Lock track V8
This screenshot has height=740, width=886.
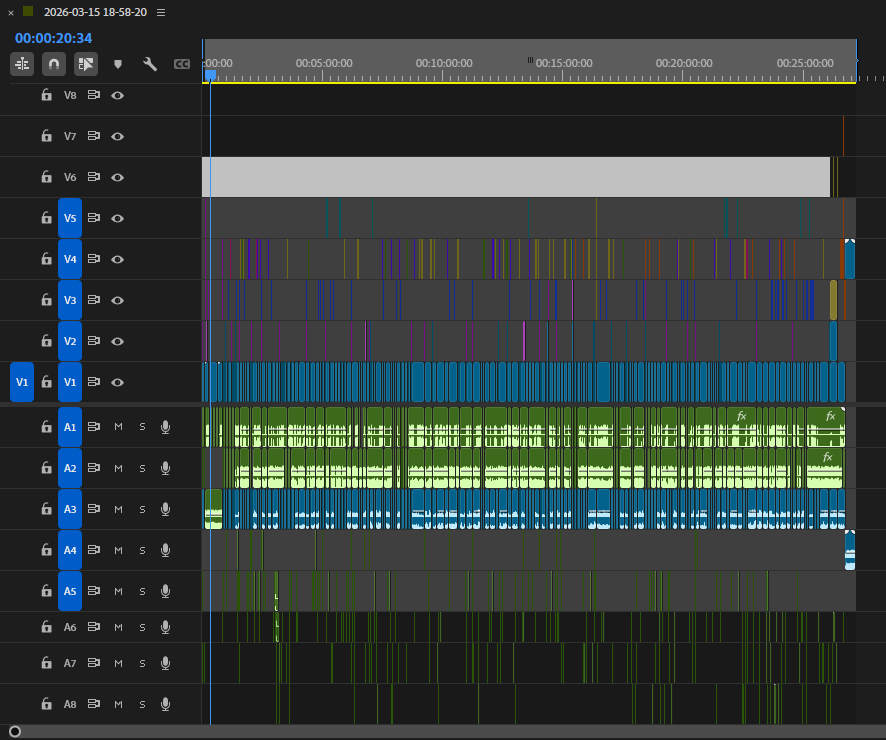tap(46, 95)
